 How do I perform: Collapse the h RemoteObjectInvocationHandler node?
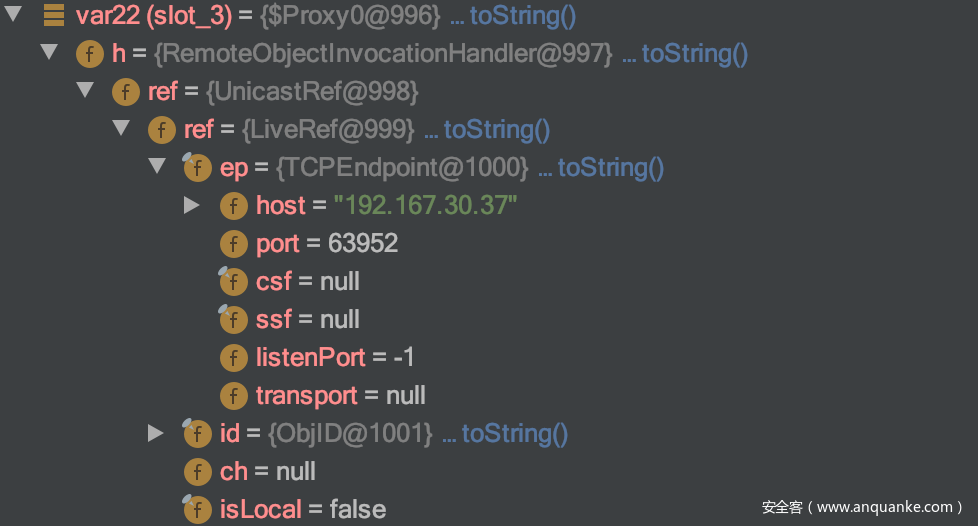coord(49,52)
